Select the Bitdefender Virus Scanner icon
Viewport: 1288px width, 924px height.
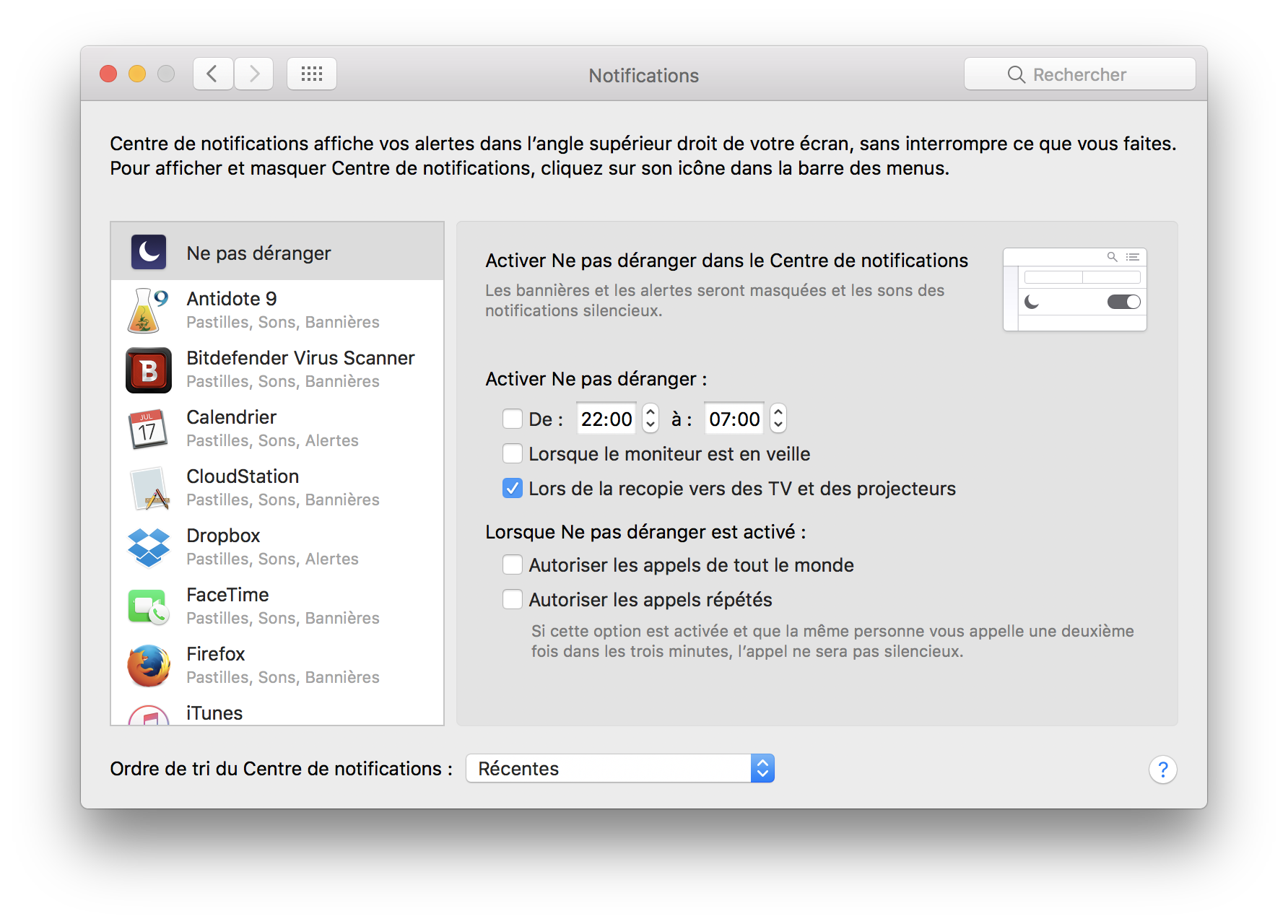149,370
